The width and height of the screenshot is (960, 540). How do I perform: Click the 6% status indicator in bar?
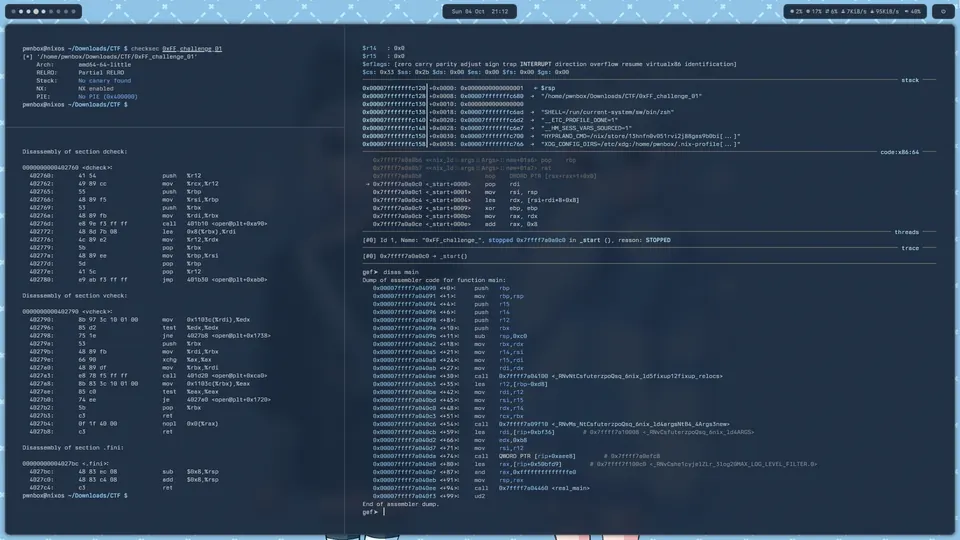831,12
